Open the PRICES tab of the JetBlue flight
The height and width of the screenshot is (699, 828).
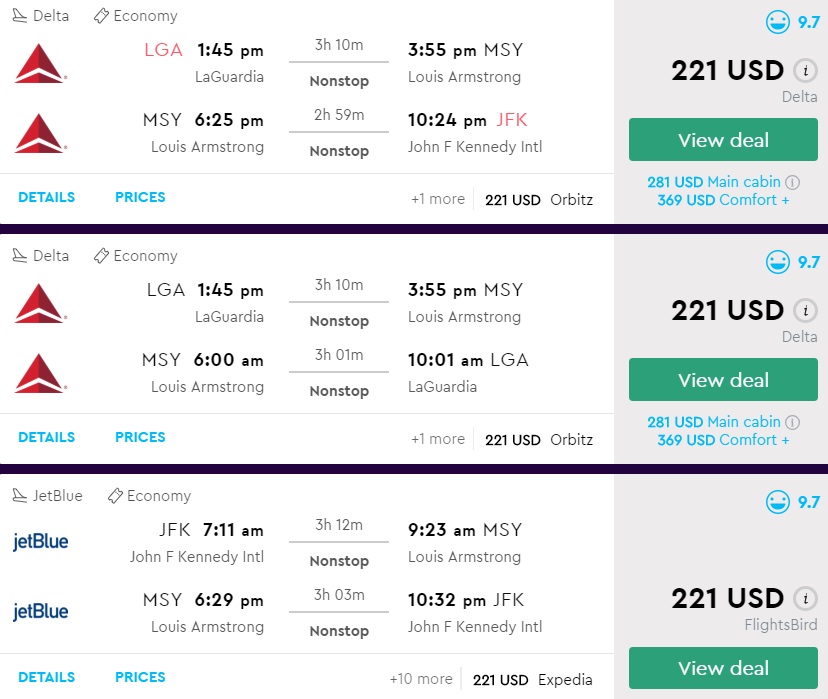[x=140, y=678]
